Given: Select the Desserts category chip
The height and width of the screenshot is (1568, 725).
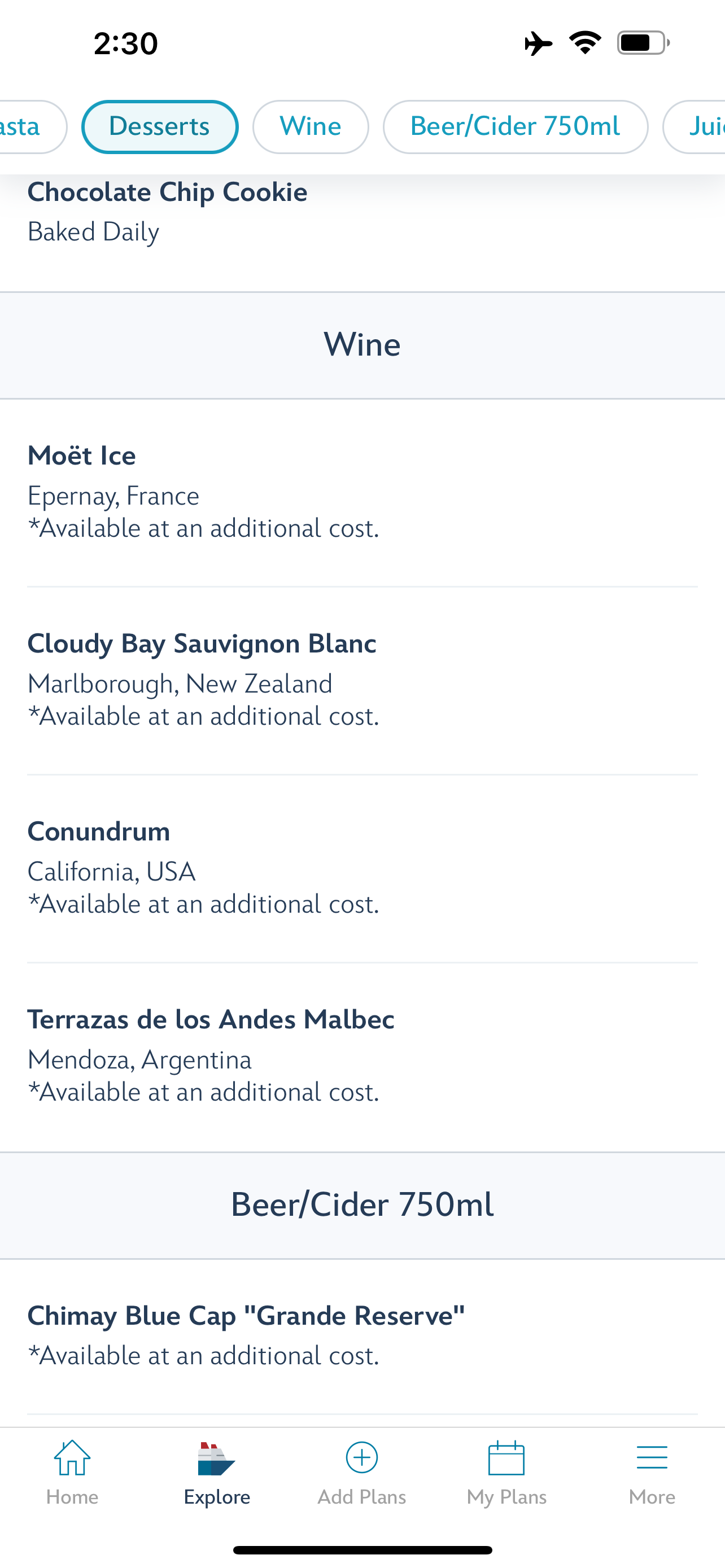Looking at the screenshot, I should coord(159,126).
